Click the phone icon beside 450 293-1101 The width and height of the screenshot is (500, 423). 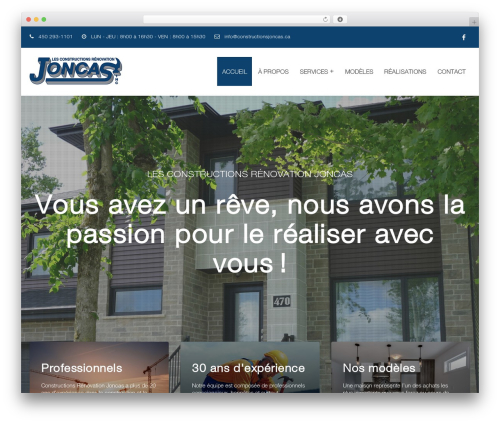[x=32, y=37]
